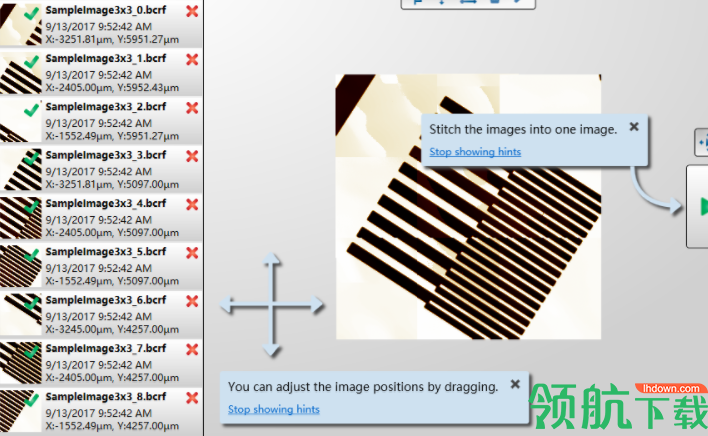Remove SampleImage3x3_1.bcrf with its red X
The width and height of the screenshot is (708, 436).
192,60
